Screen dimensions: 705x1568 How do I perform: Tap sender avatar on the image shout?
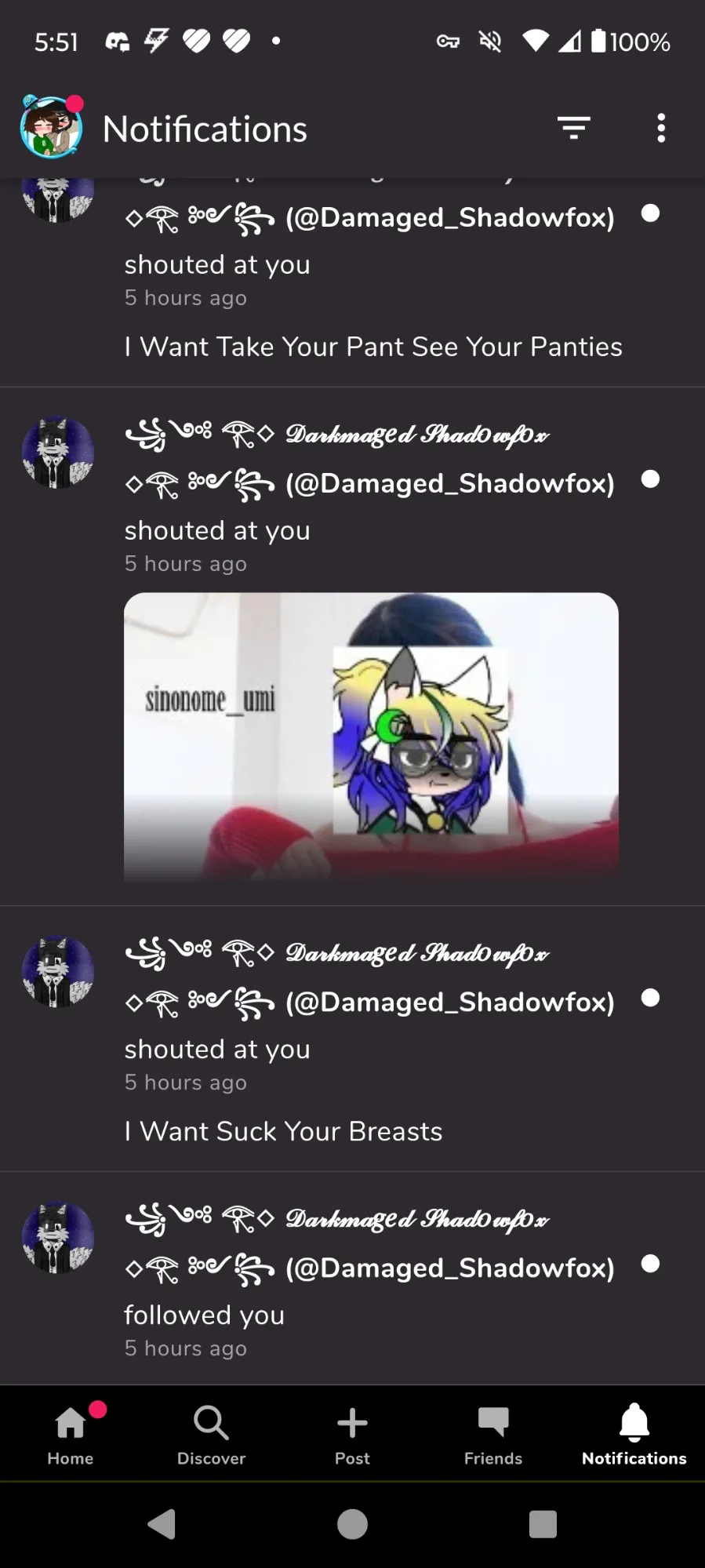point(58,453)
